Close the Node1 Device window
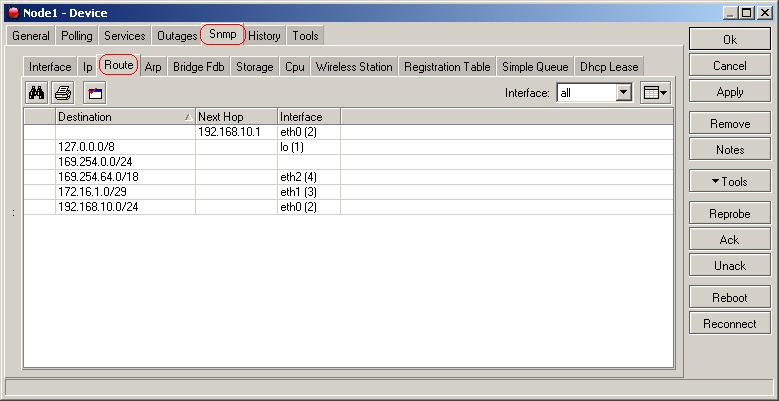 tap(765, 13)
